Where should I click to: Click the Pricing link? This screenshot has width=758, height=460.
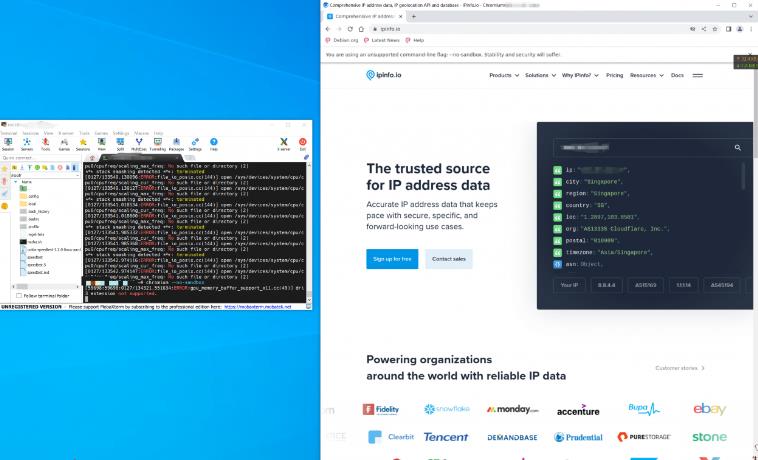[x=614, y=75]
